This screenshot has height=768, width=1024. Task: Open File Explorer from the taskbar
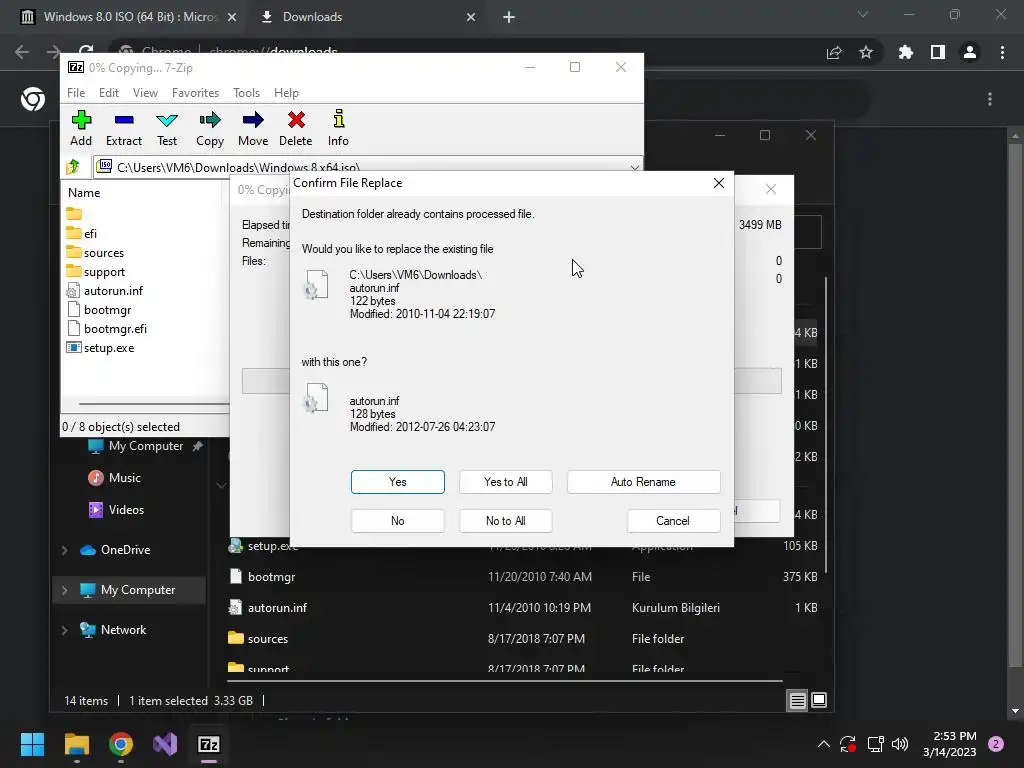[x=76, y=744]
